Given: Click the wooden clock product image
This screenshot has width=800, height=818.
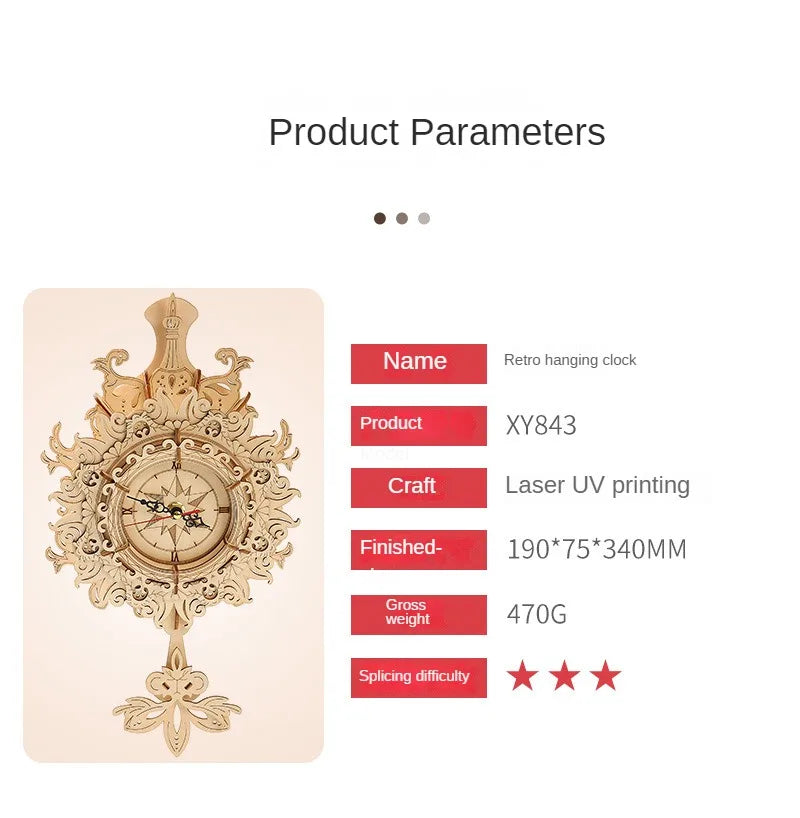Looking at the screenshot, I should pyautogui.click(x=173, y=525).
